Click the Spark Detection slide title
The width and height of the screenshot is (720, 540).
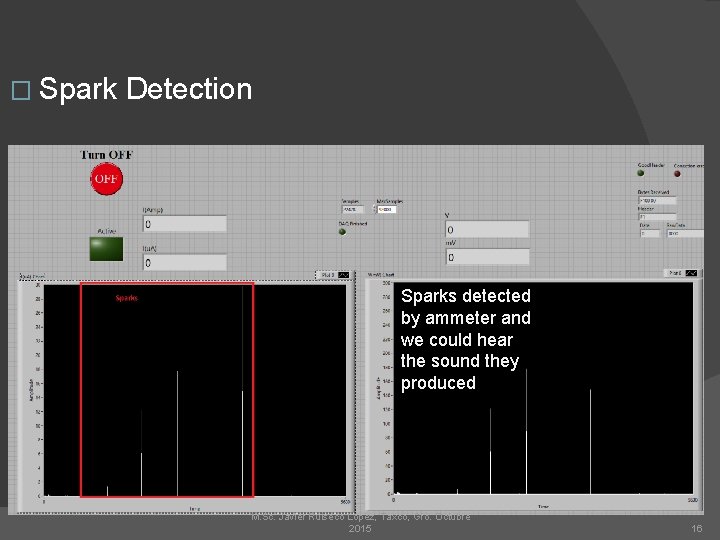(146, 89)
